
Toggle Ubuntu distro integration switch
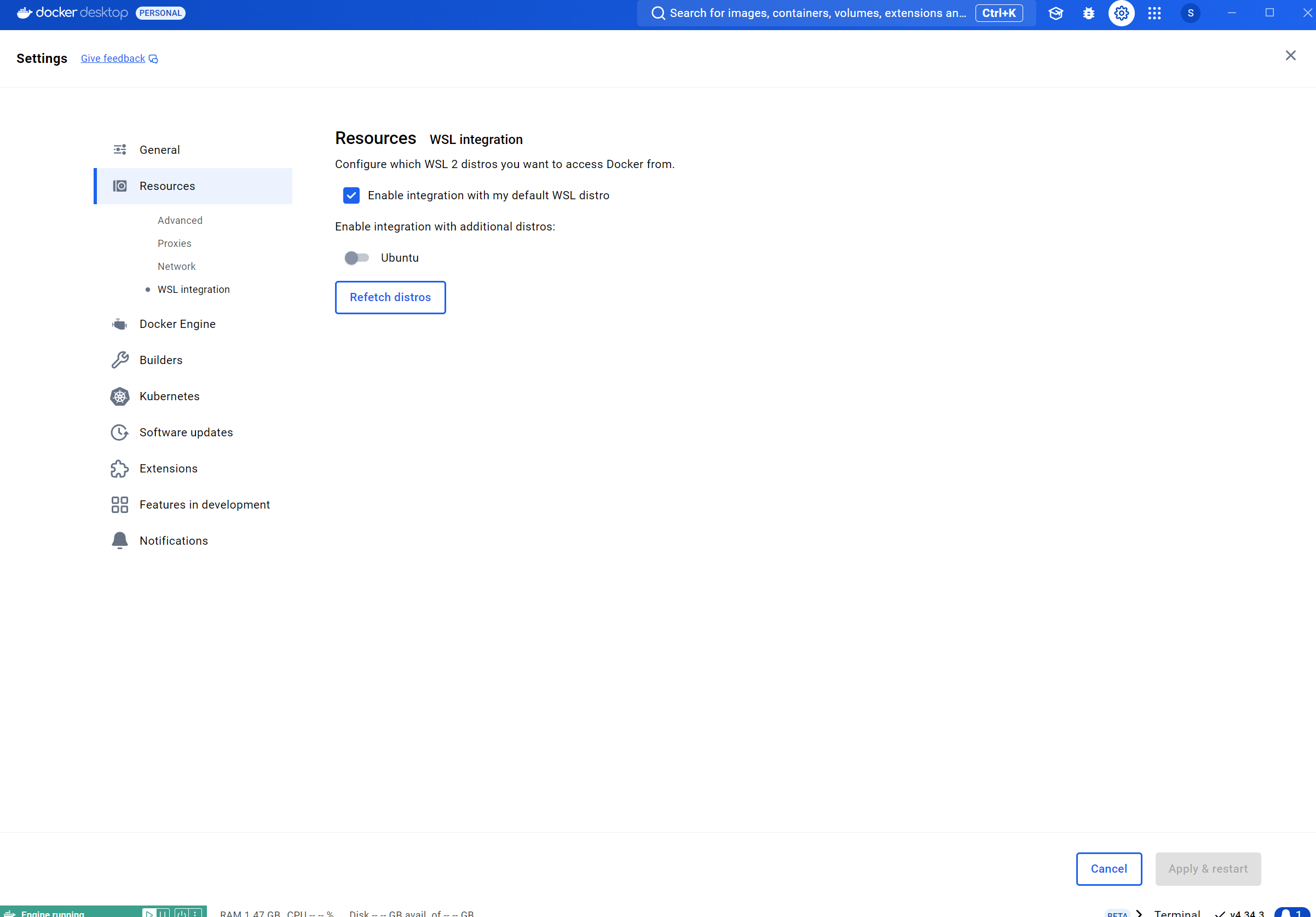pyautogui.click(x=356, y=258)
